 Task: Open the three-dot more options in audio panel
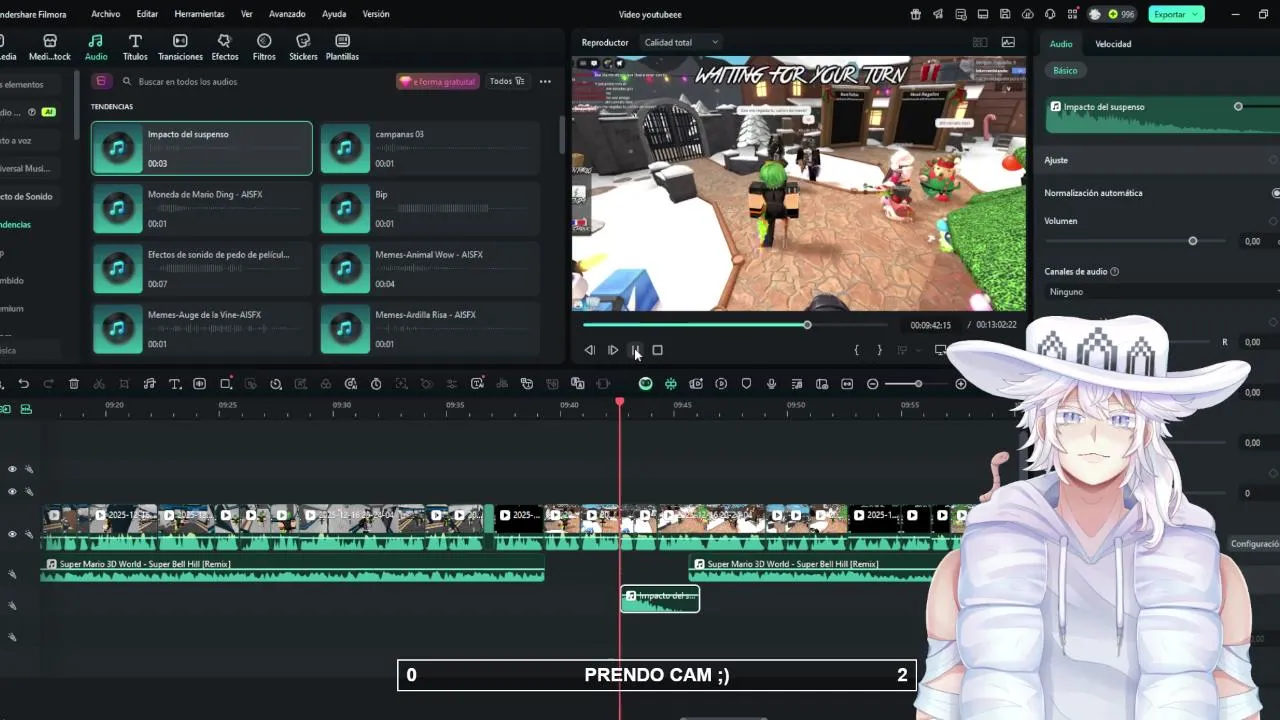pos(545,81)
